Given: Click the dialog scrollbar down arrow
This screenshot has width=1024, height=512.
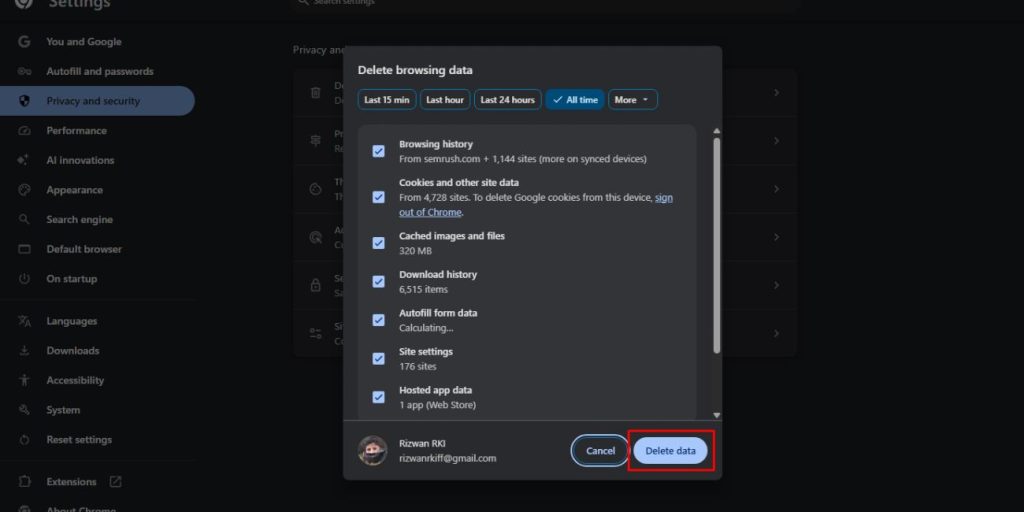Looking at the screenshot, I should pos(716,415).
